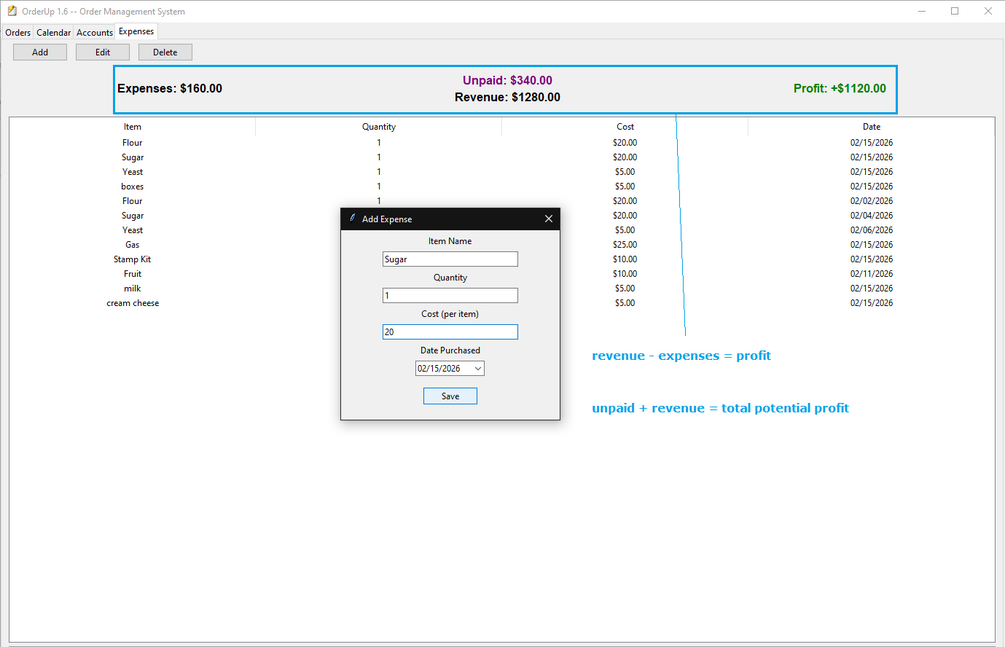1005x647 pixels.
Task: Click the 02/04/2026 date cell
Action: (x=871, y=215)
